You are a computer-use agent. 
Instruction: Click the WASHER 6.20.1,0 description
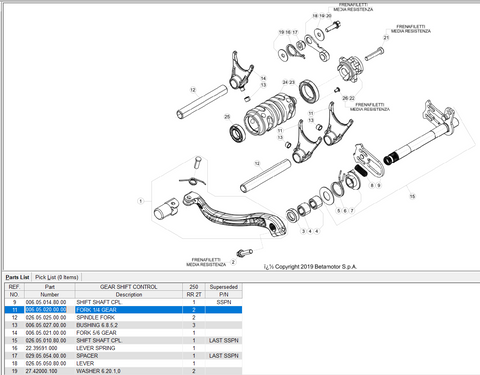[x=98, y=371]
